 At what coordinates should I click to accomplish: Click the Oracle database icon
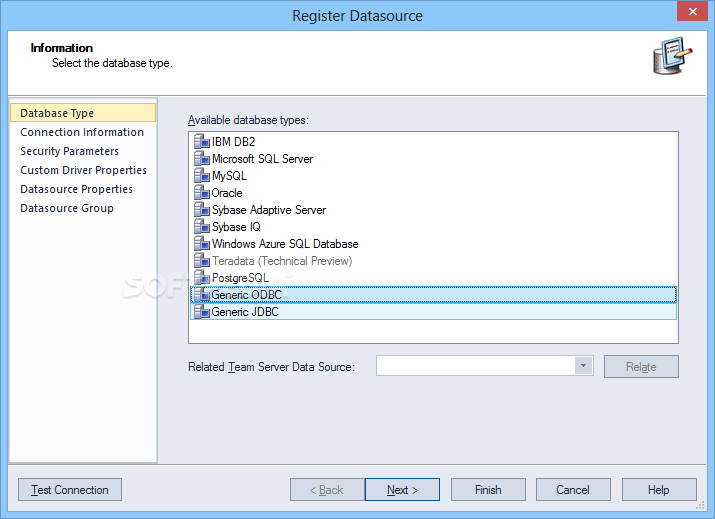[202, 192]
